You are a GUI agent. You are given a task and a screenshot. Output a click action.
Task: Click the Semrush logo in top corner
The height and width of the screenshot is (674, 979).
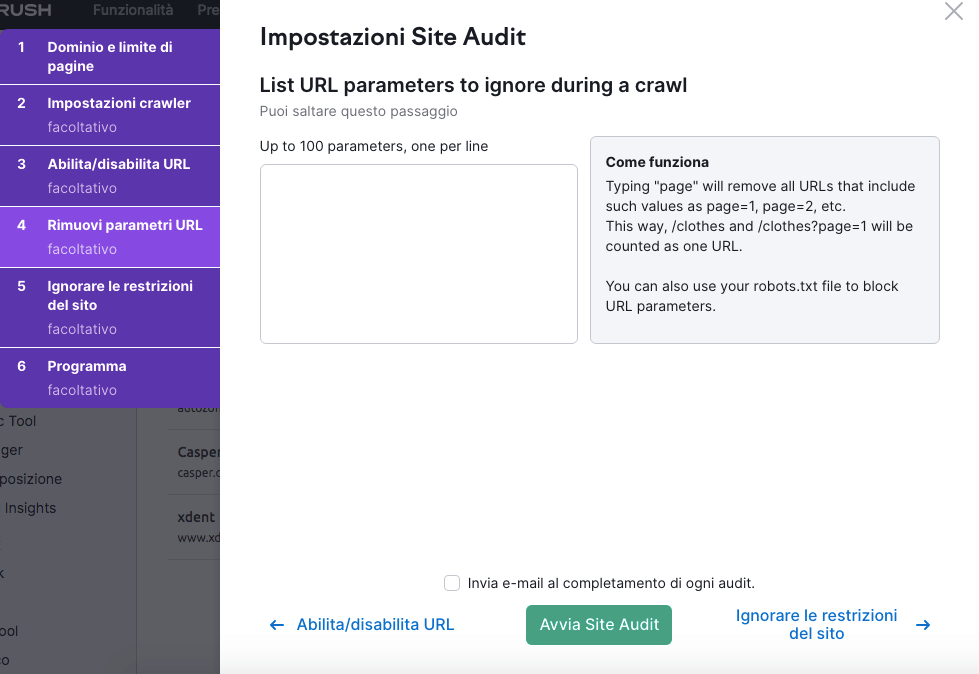click(x=26, y=11)
